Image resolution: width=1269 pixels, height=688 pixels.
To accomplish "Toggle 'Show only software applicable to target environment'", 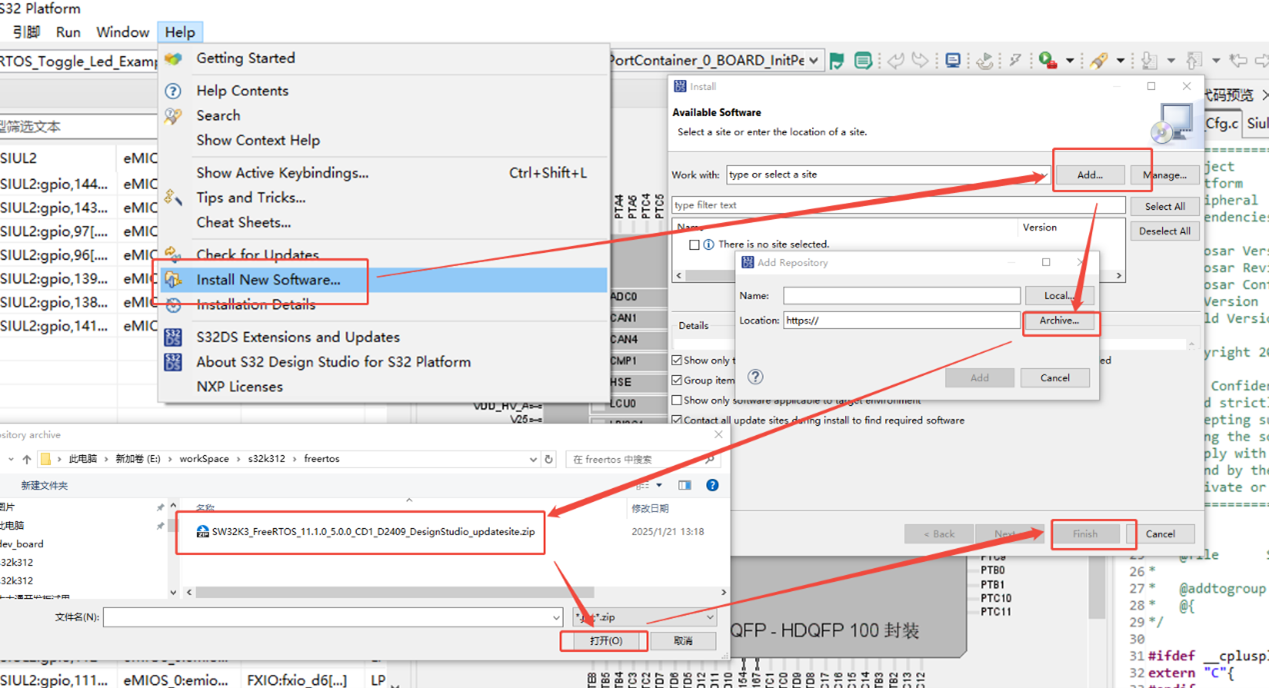I will click(x=677, y=400).
